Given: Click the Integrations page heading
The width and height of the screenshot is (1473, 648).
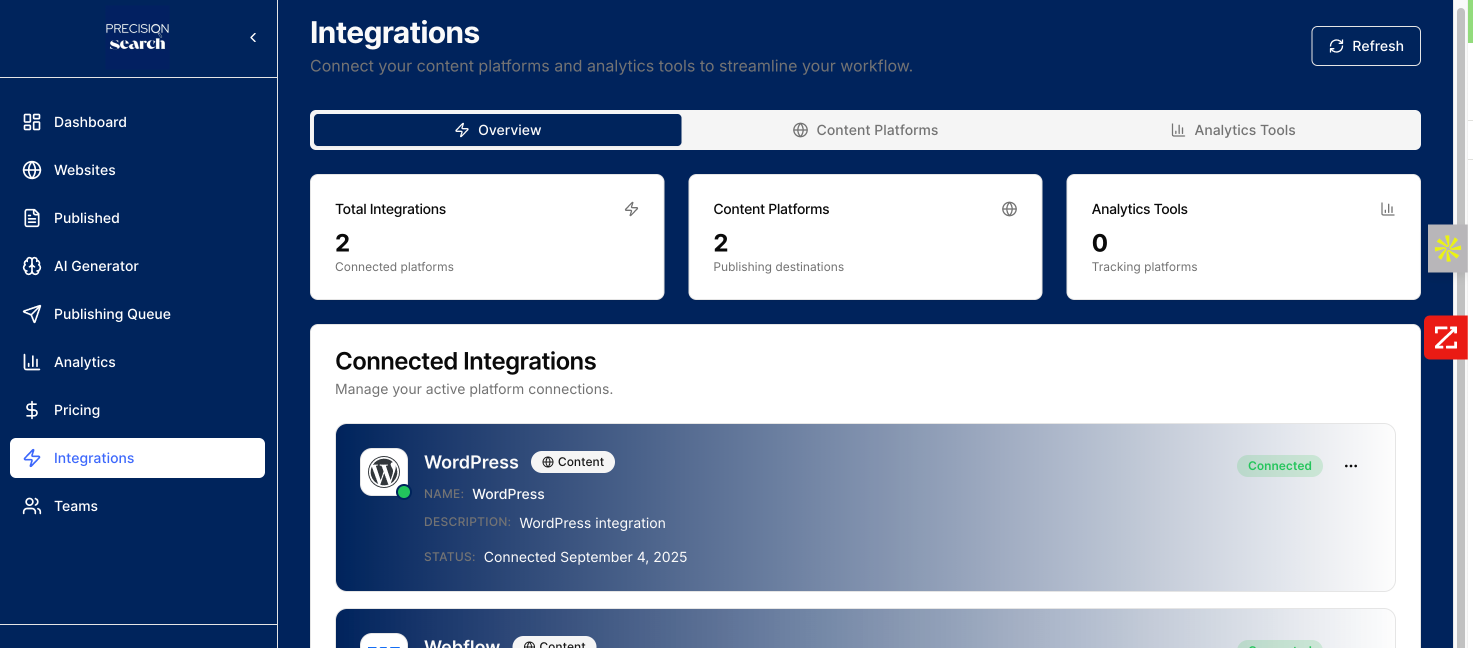Looking at the screenshot, I should (x=395, y=33).
